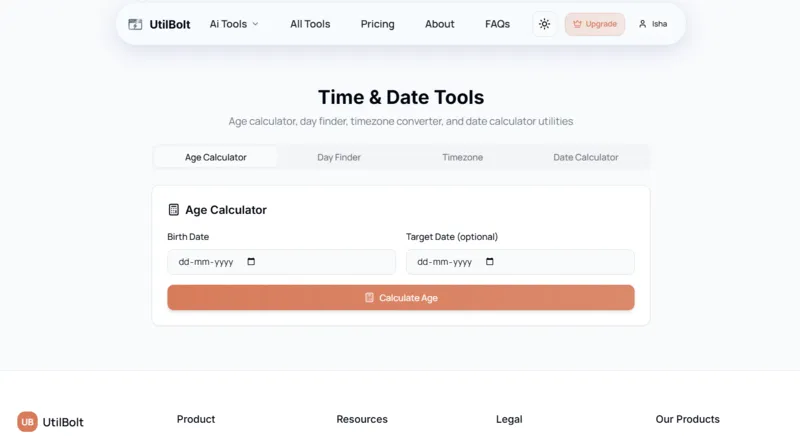Expand the Ai Tools dropdown
Screen dimensions: 800x437
234,24
